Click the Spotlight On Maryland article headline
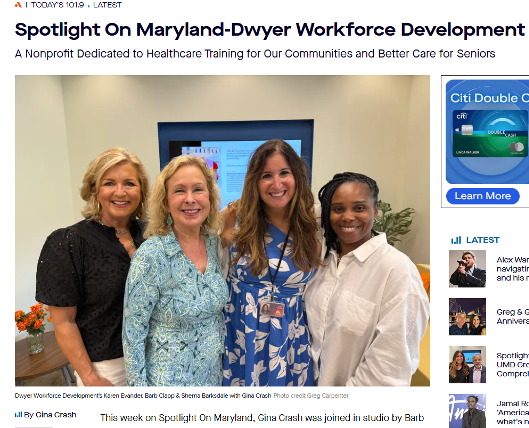This screenshot has height=428, width=529. click(270, 30)
